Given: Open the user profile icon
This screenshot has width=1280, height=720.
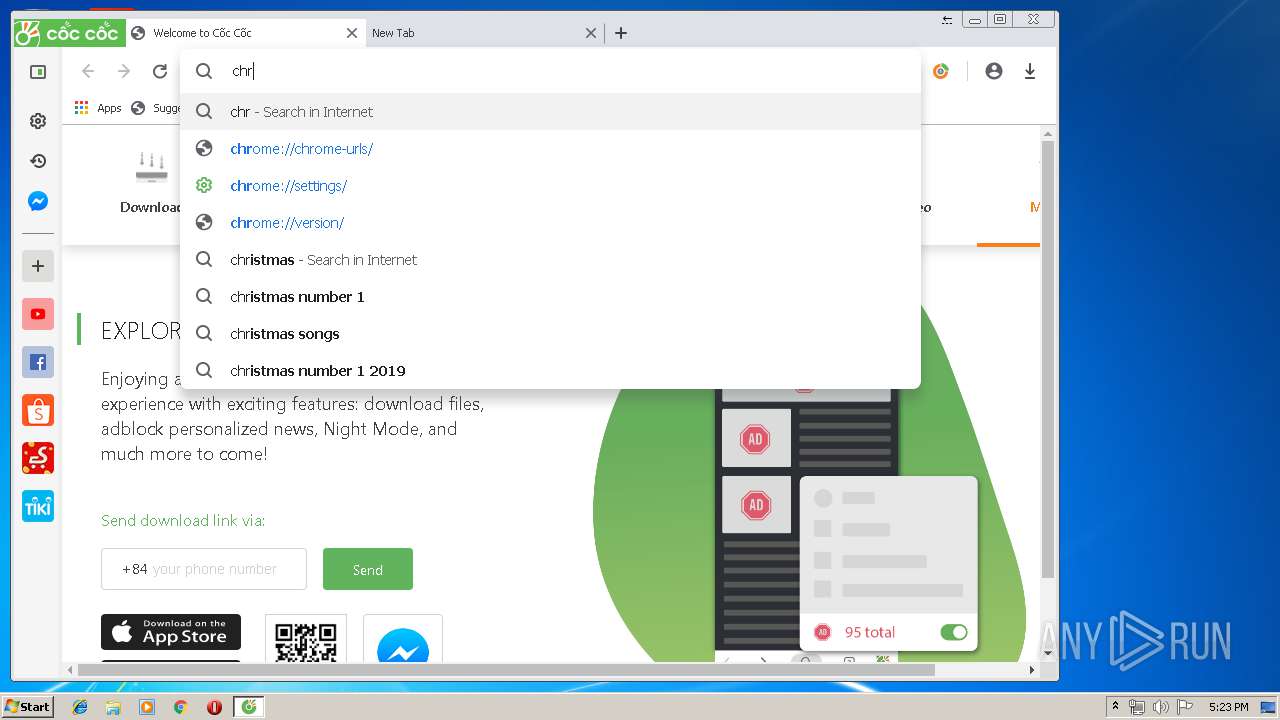Looking at the screenshot, I should tap(994, 71).
